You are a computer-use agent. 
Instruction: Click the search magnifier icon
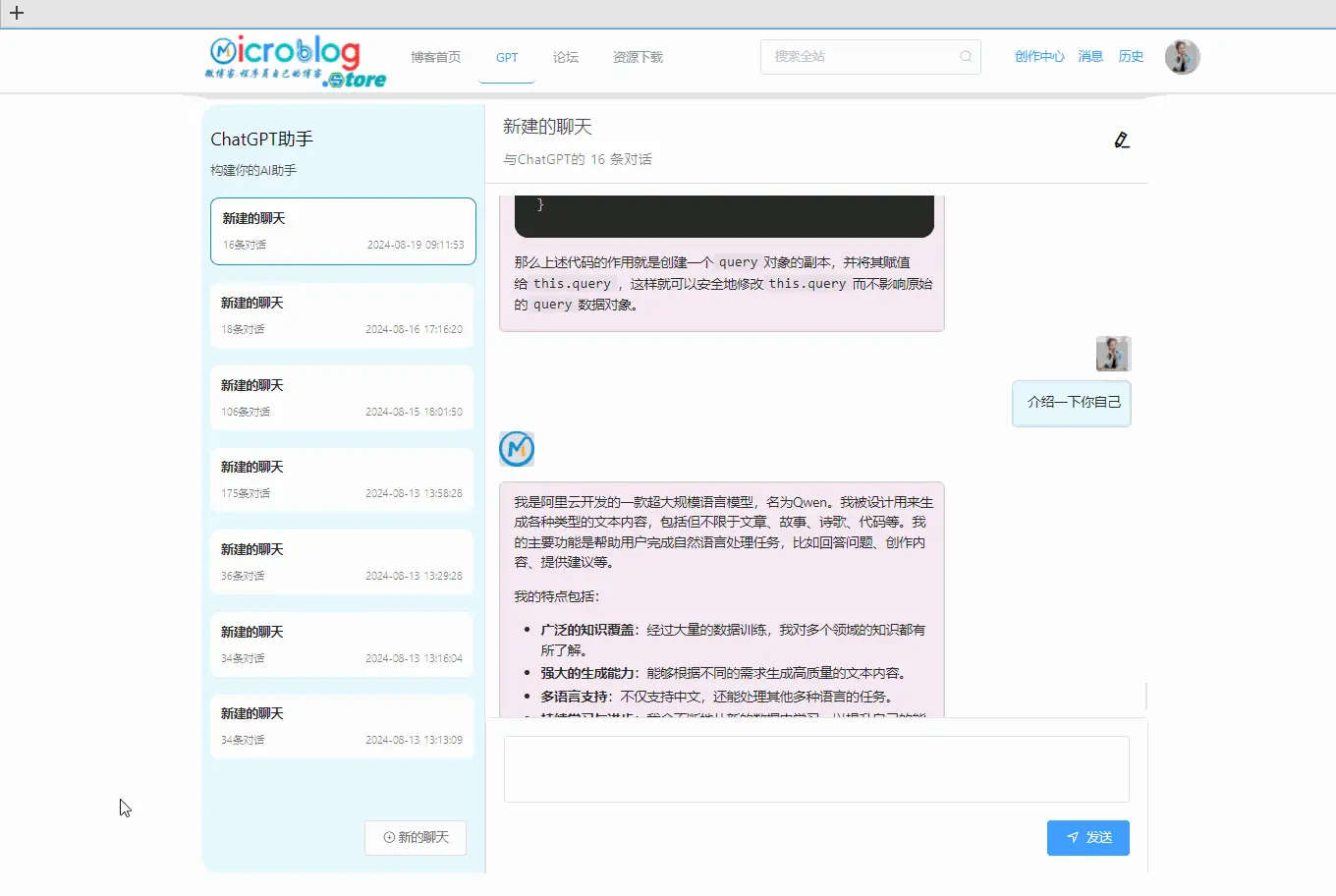[966, 57]
